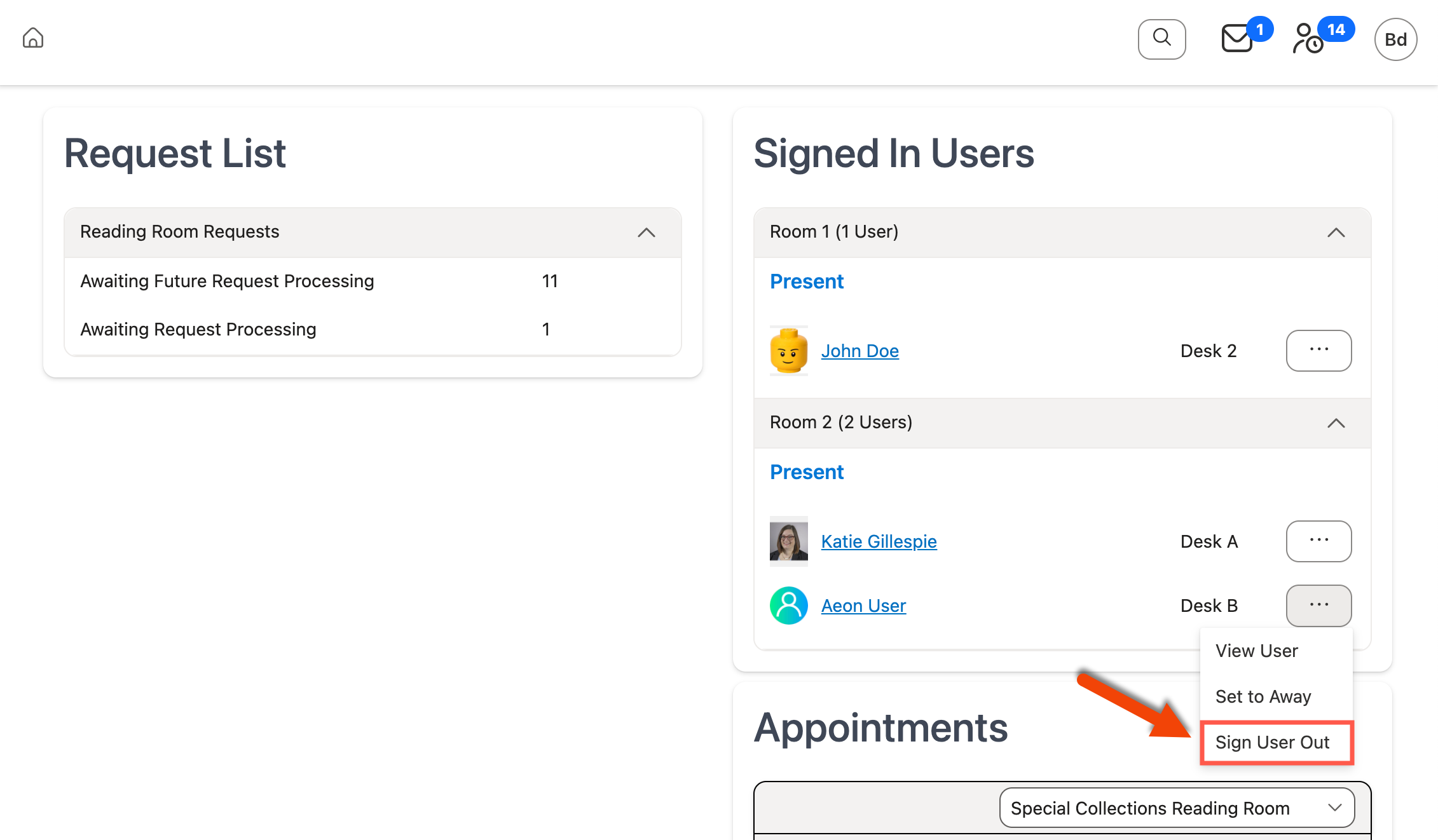Open actions menu for Katie Gillespie
This screenshot has width=1438, height=840.
[1318, 541]
